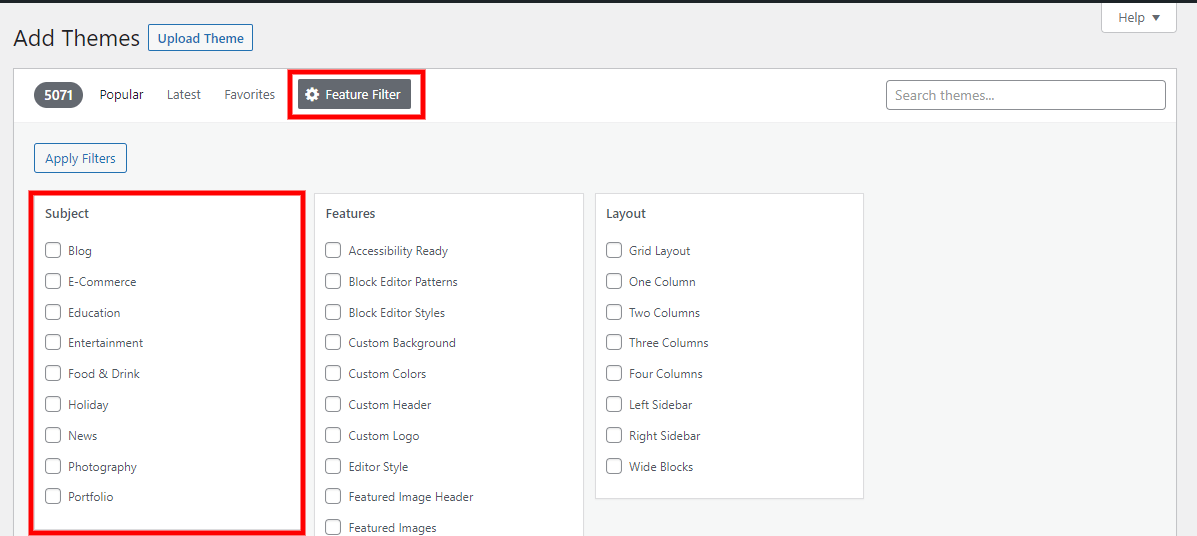Click the gear icon on Feature Filter

point(311,95)
